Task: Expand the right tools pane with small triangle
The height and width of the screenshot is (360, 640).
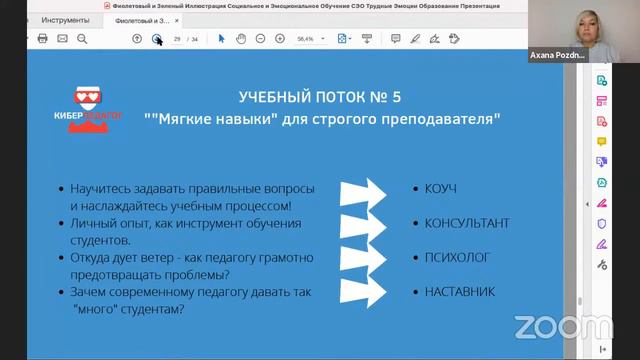Action: pyautogui.click(x=587, y=204)
